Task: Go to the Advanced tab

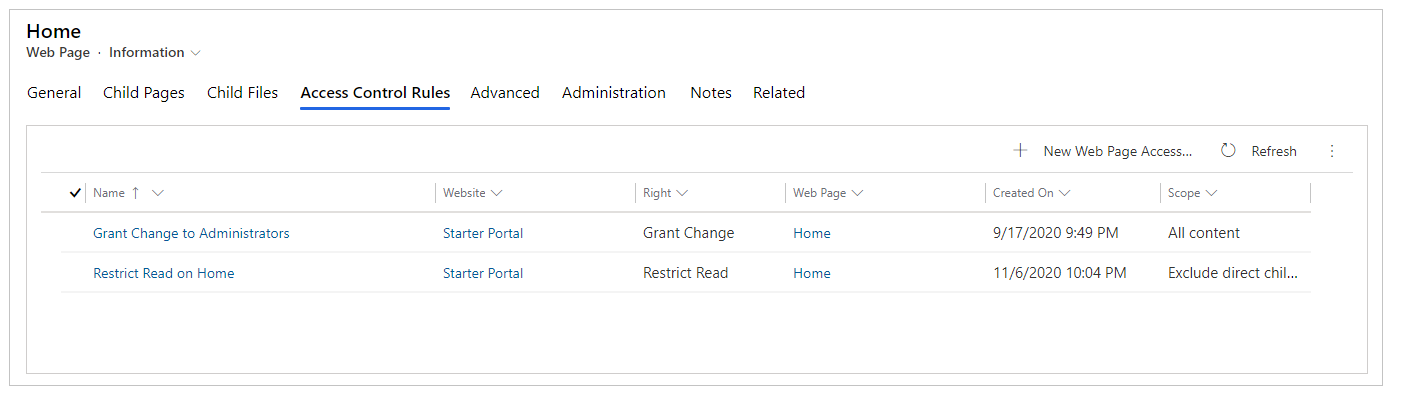Action: [x=505, y=93]
